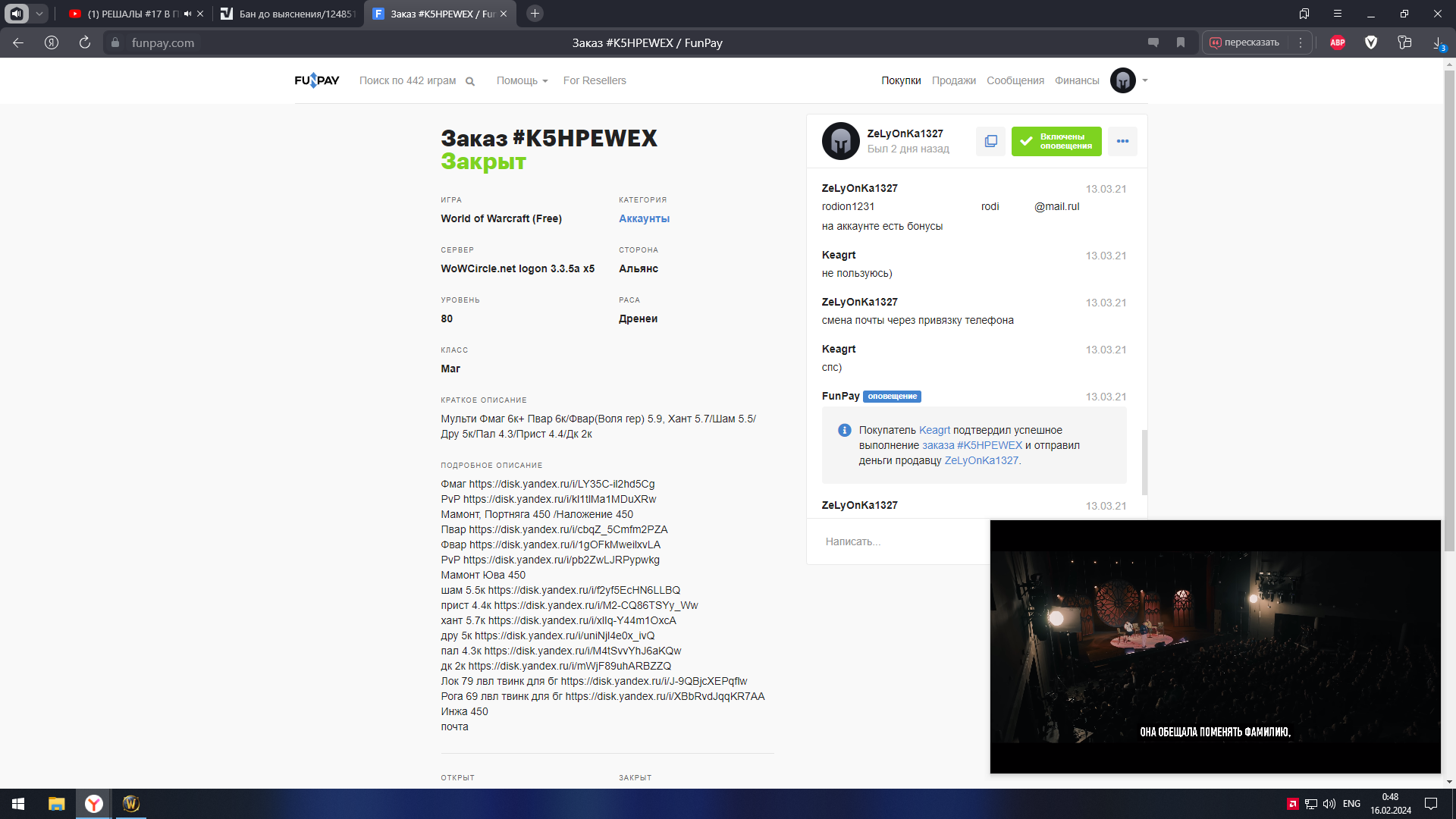Viewport: 1456px width, 819px height.
Task: Mute the YouTube tab's sound icon
Action: tap(187, 14)
